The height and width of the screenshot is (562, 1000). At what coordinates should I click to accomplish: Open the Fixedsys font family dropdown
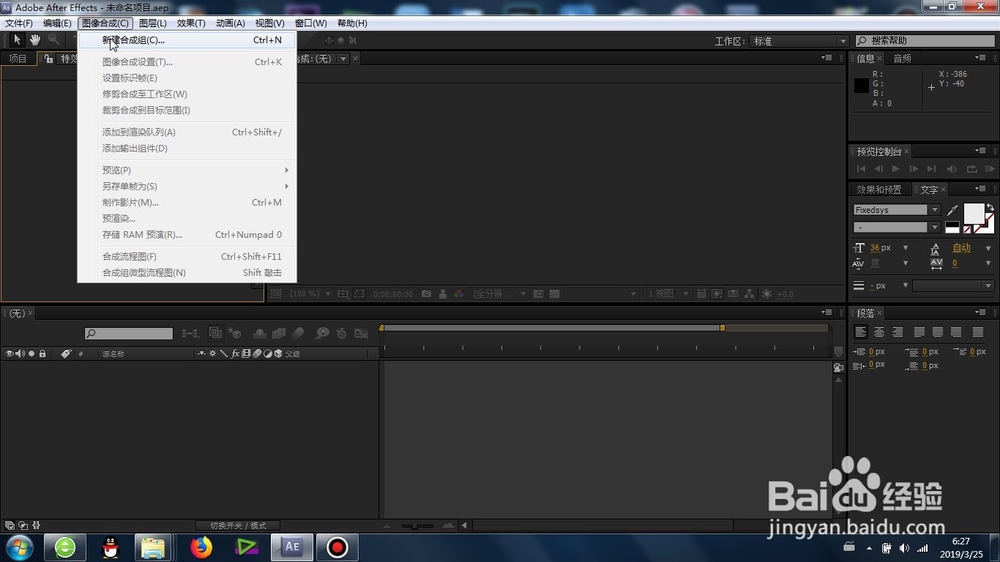click(934, 210)
